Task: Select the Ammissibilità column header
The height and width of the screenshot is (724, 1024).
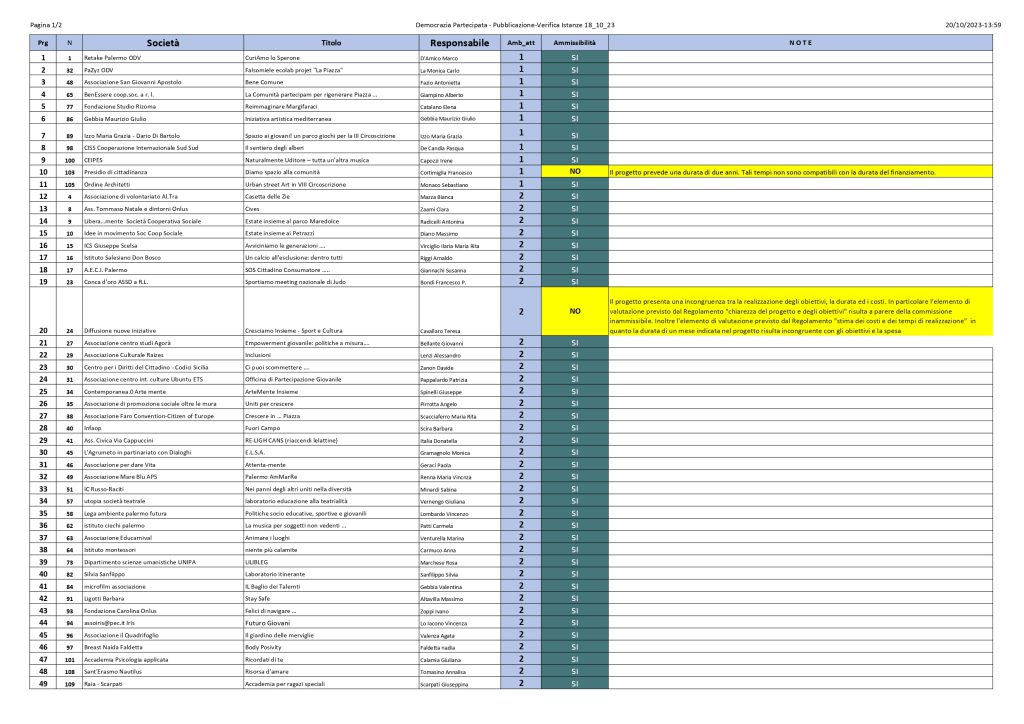Action: click(574, 43)
